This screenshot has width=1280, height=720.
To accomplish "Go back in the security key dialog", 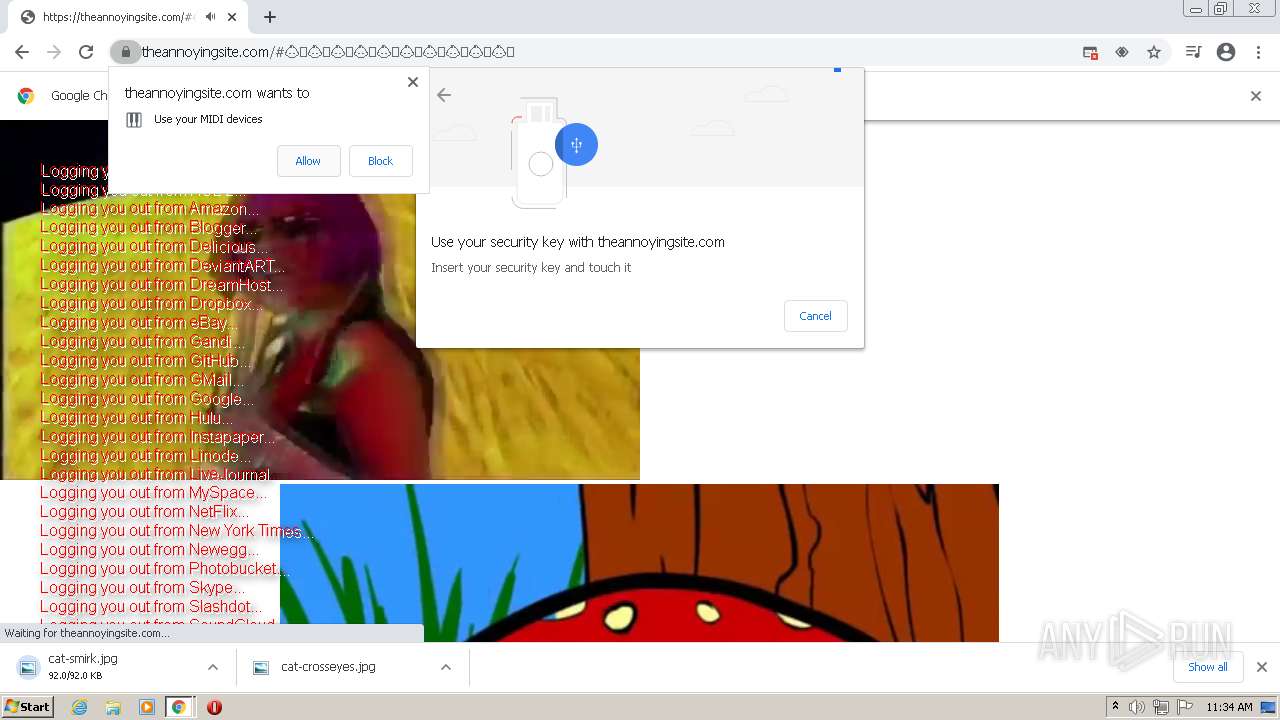I will click(x=444, y=95).
